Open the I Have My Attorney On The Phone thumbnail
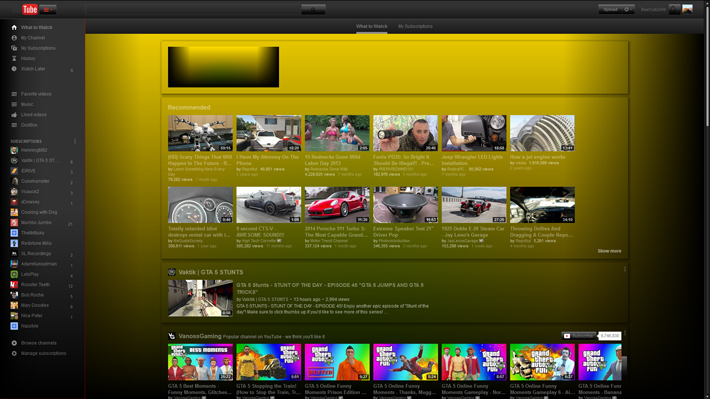Image resolution: width=710 pixels, height=399 pixels. pos(269,133)
